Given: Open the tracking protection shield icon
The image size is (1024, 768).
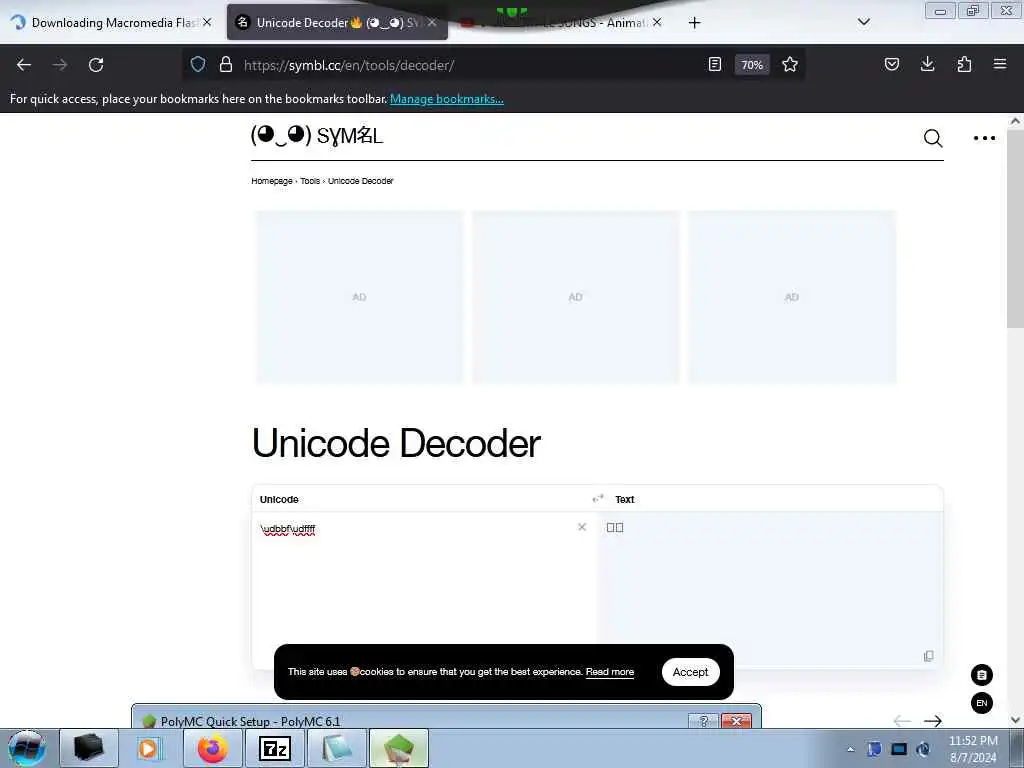Looking at the screenshot, I should coord(198,64).
